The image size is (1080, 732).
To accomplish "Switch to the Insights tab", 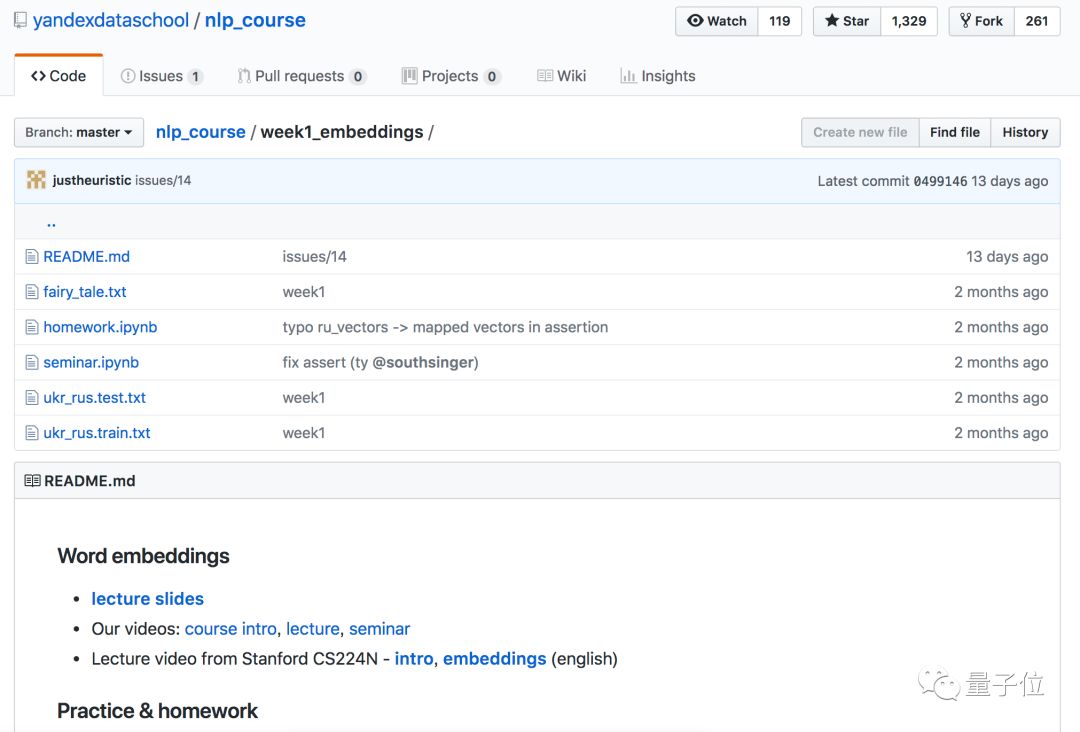I will pos(657,76).
